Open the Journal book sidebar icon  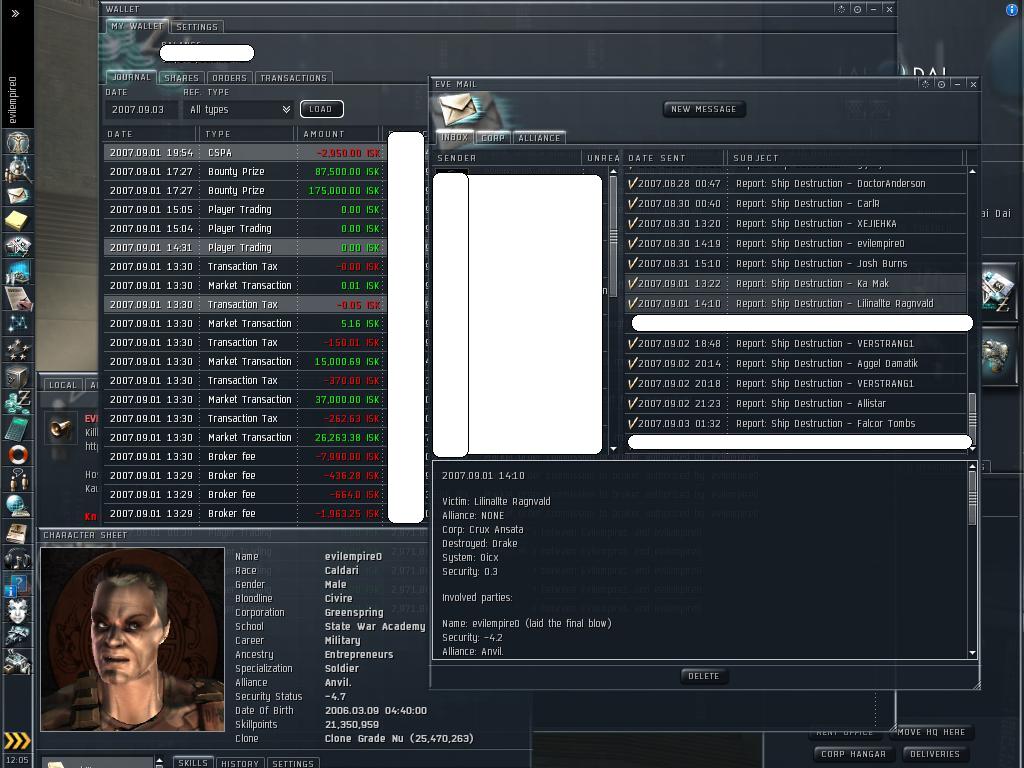pyautogui.click(x=18, y=532)
